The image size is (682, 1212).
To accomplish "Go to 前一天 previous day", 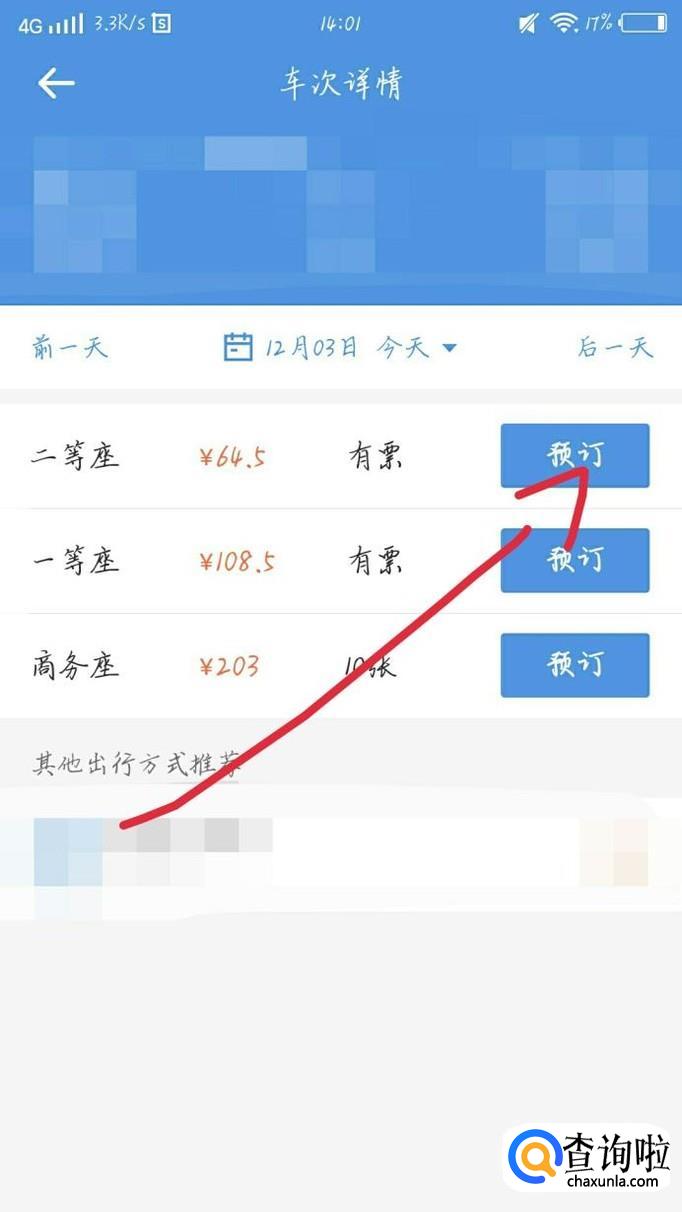I will pyautogui.click(x=69, y=347).
